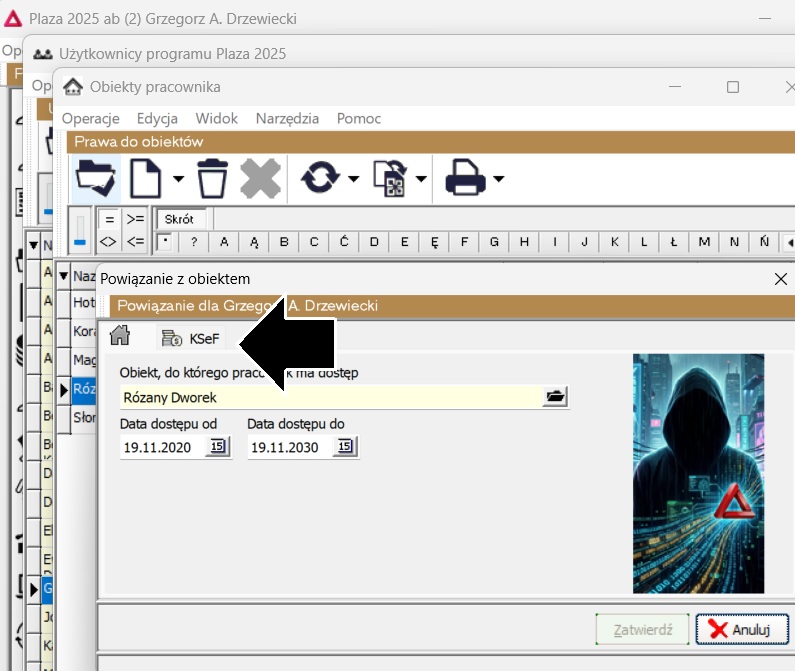Select the Mag row in the object list
Viewport: 795px width, 671px height.
[84, 360]
